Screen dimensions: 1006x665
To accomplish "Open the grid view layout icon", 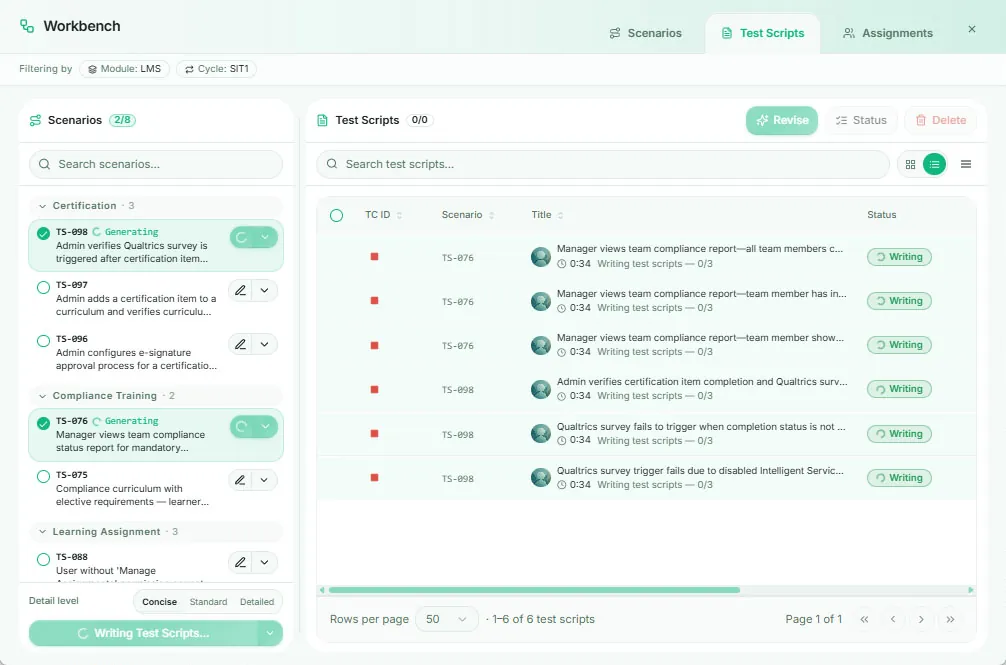I will [910, 164].
